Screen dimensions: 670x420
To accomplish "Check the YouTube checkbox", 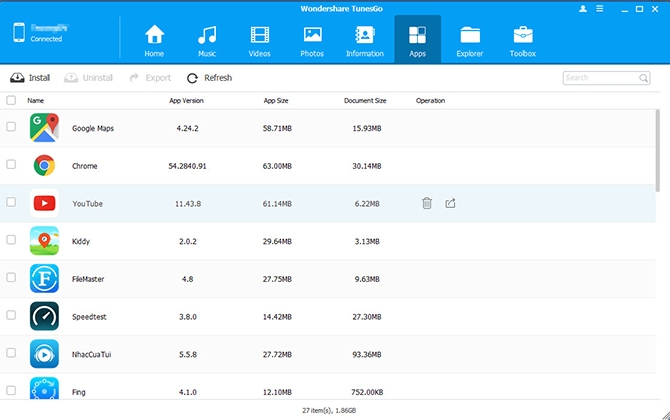I will coord(11,202).
